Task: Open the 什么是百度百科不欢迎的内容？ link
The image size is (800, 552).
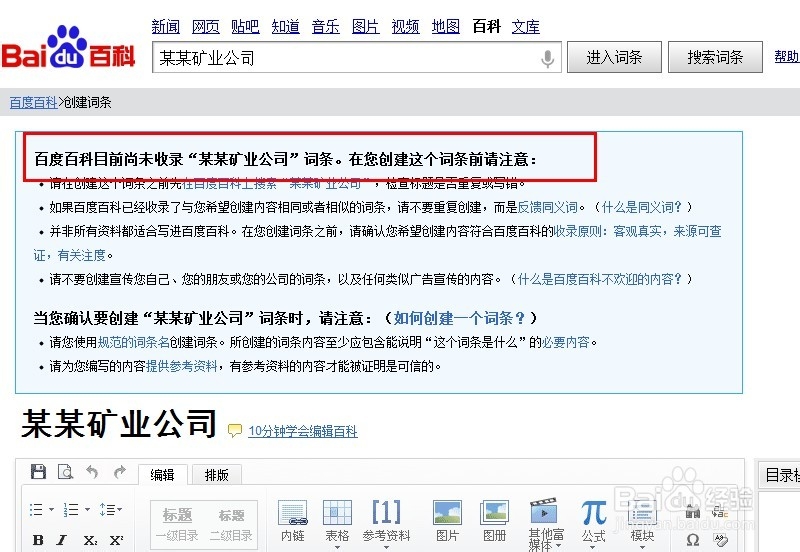Action: click(x=599, y=279)
